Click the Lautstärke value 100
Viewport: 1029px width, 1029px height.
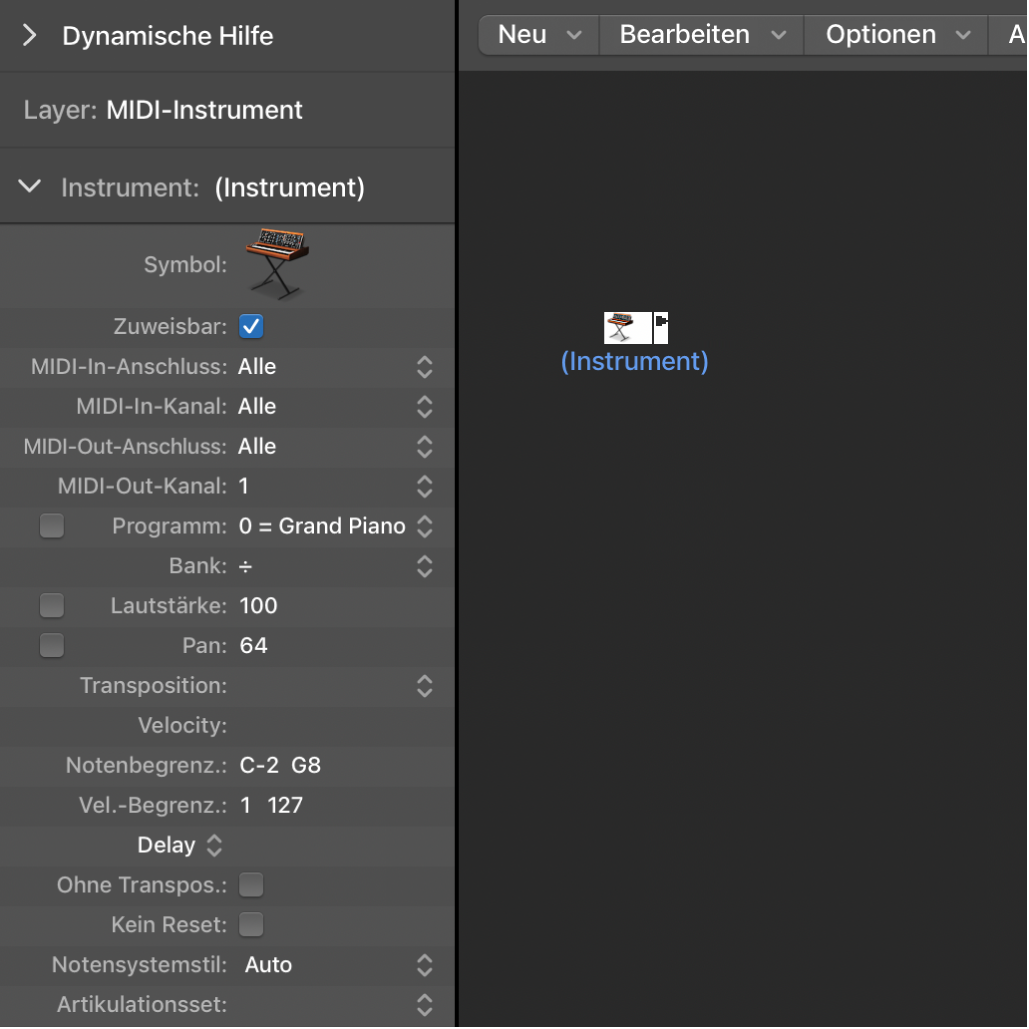(x=259, y=606)
